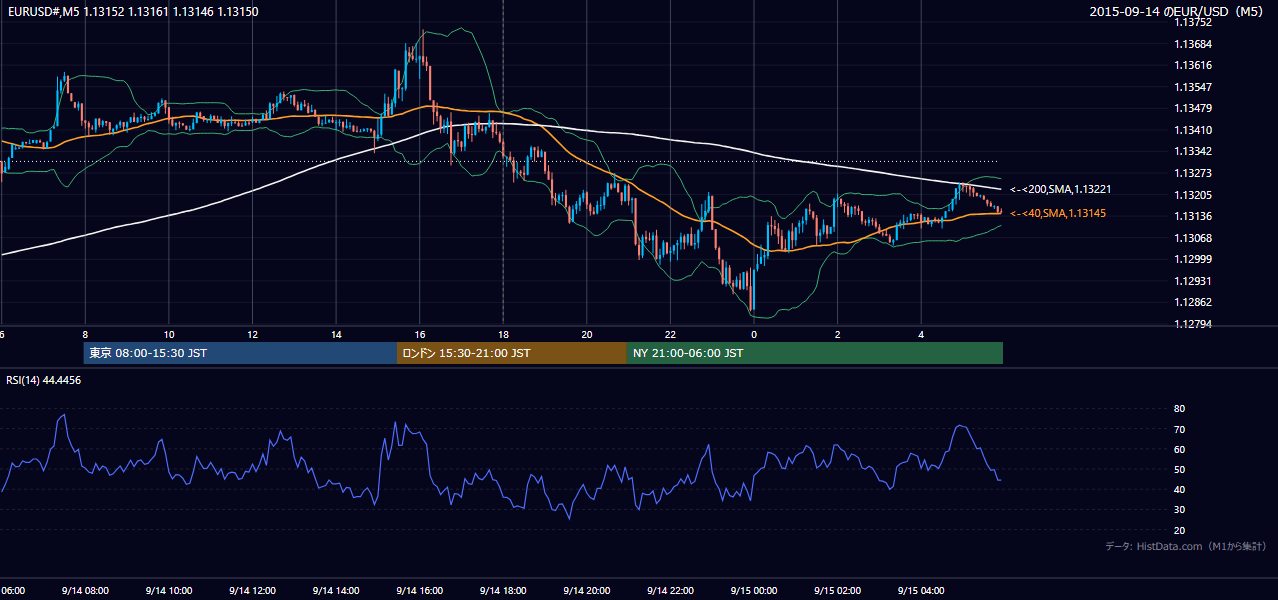
Task: Click price level 1.12862 on axis
Action: point(1195,302)
